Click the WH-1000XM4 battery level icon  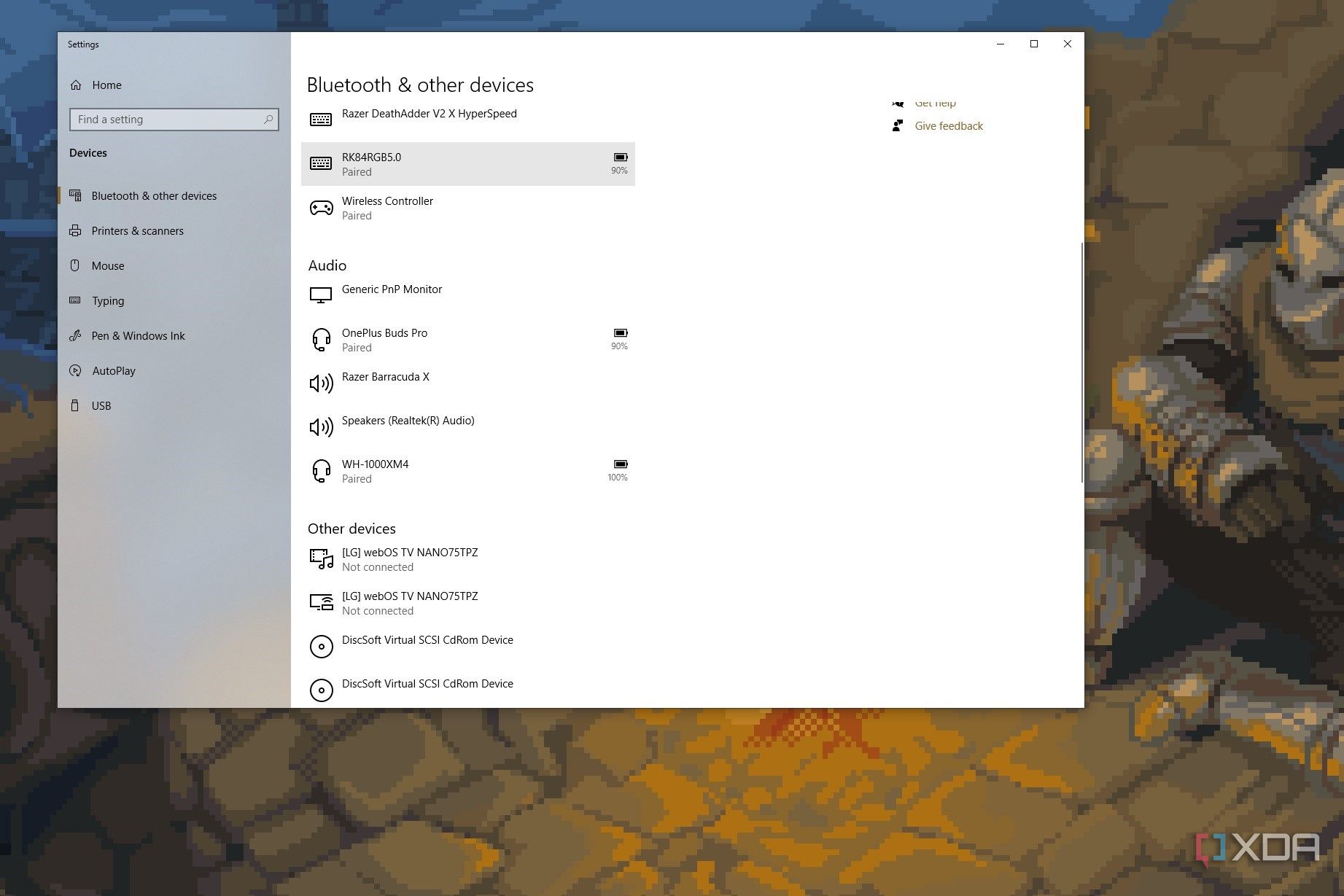(621, 464)
